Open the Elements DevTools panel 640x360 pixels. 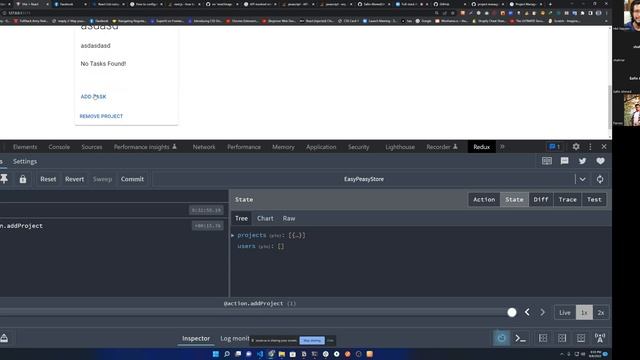[x=25, y=147]
